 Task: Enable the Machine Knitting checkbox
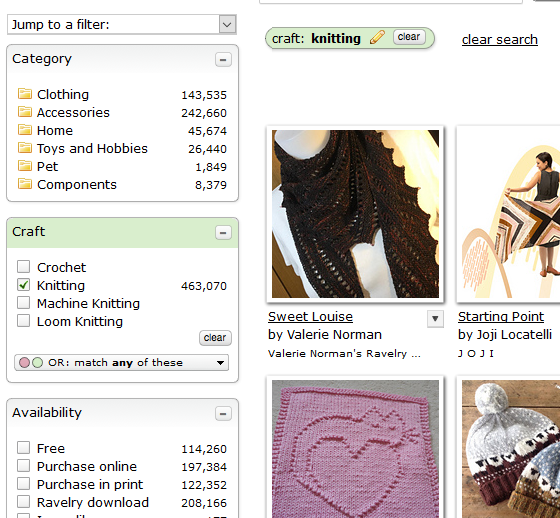[x=24, y=303]
